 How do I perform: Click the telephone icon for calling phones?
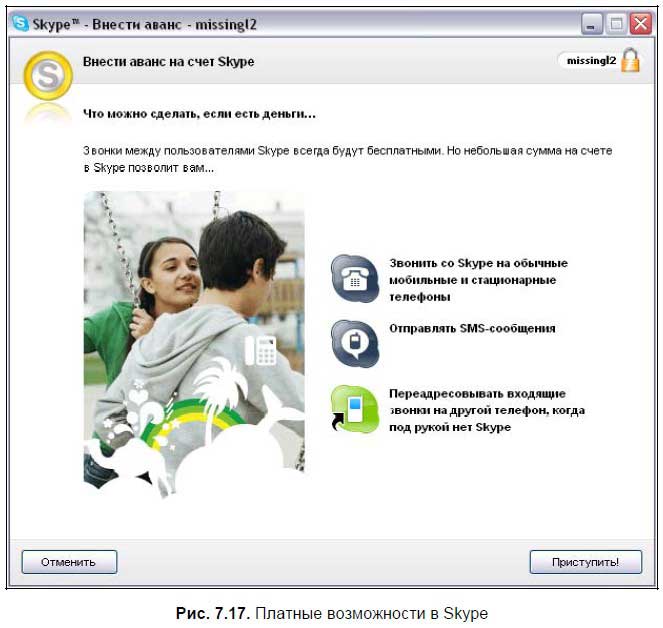coord(355,279)
